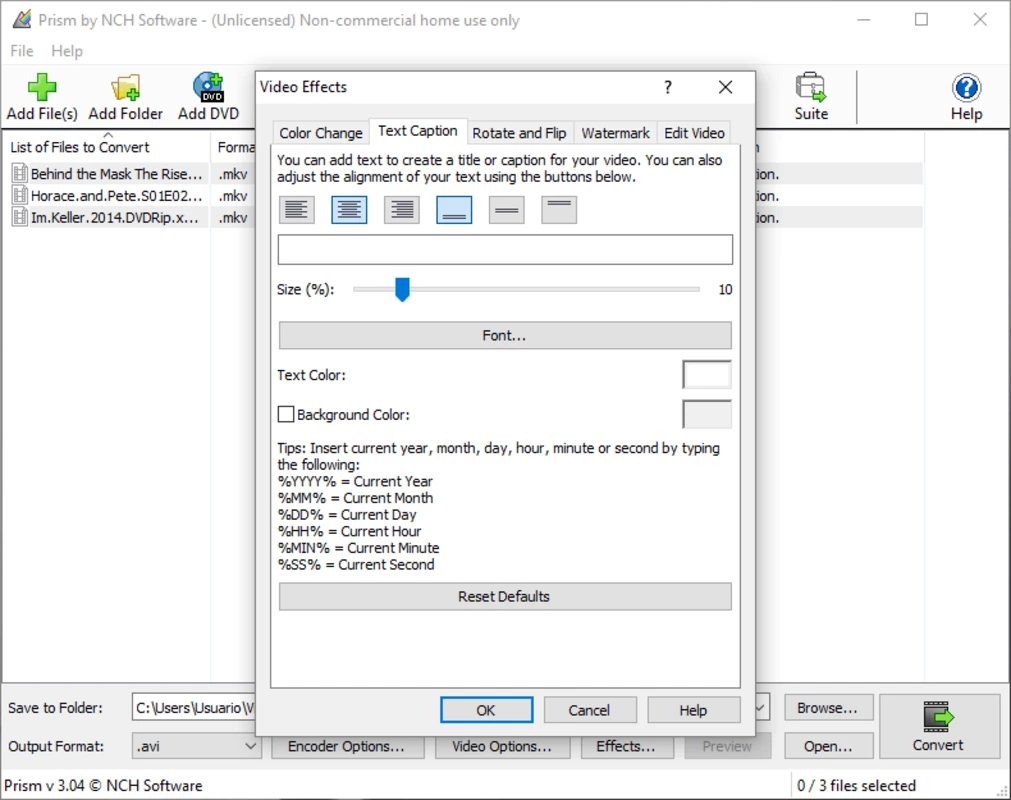Image resolution: width=1011 pixels, height=800 pixels.
Task: Select center text alignment button
Action: [x=349, y=210]
